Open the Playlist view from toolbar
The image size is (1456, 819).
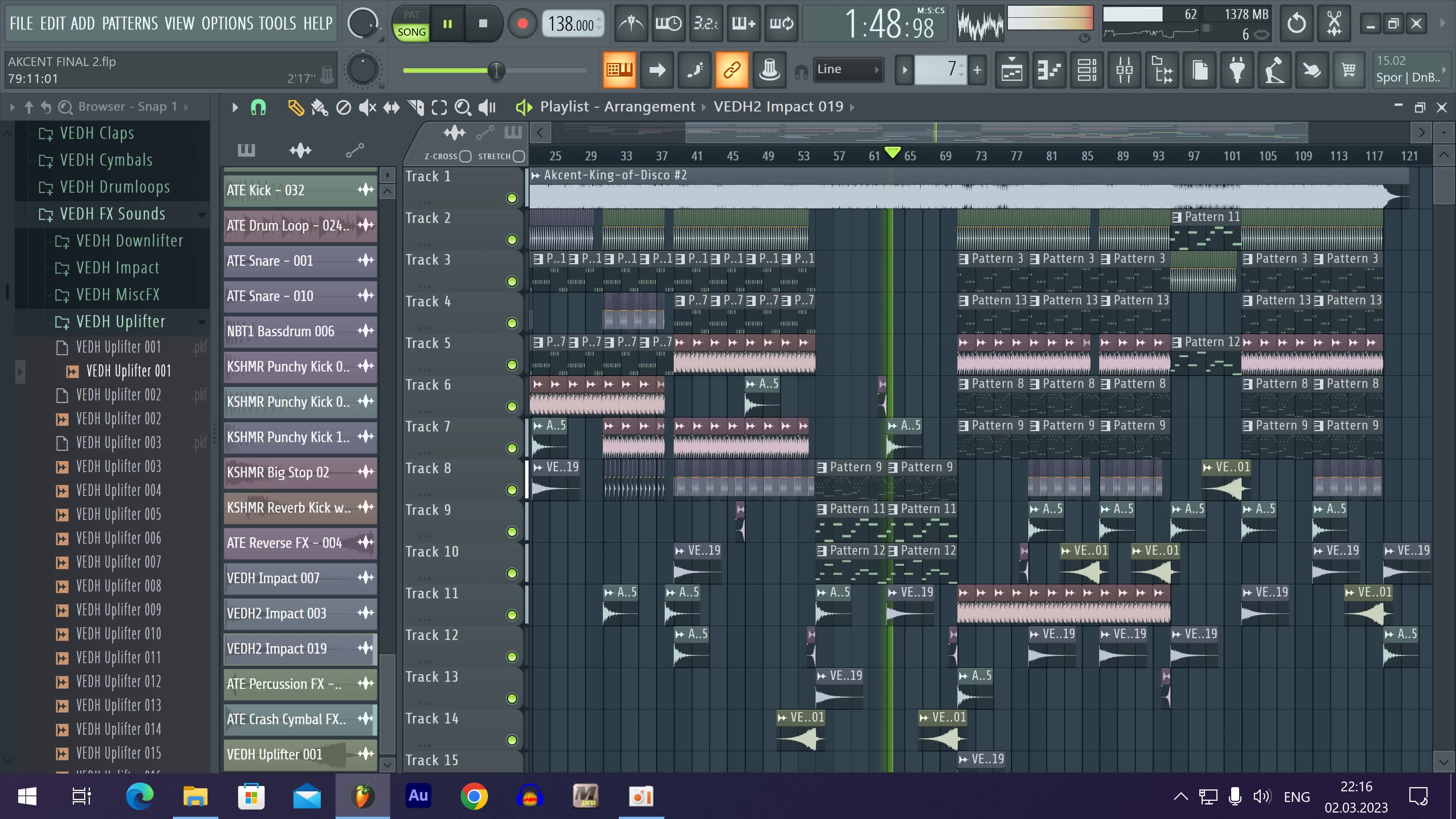pyautogui.click(x=1012, y=70)
